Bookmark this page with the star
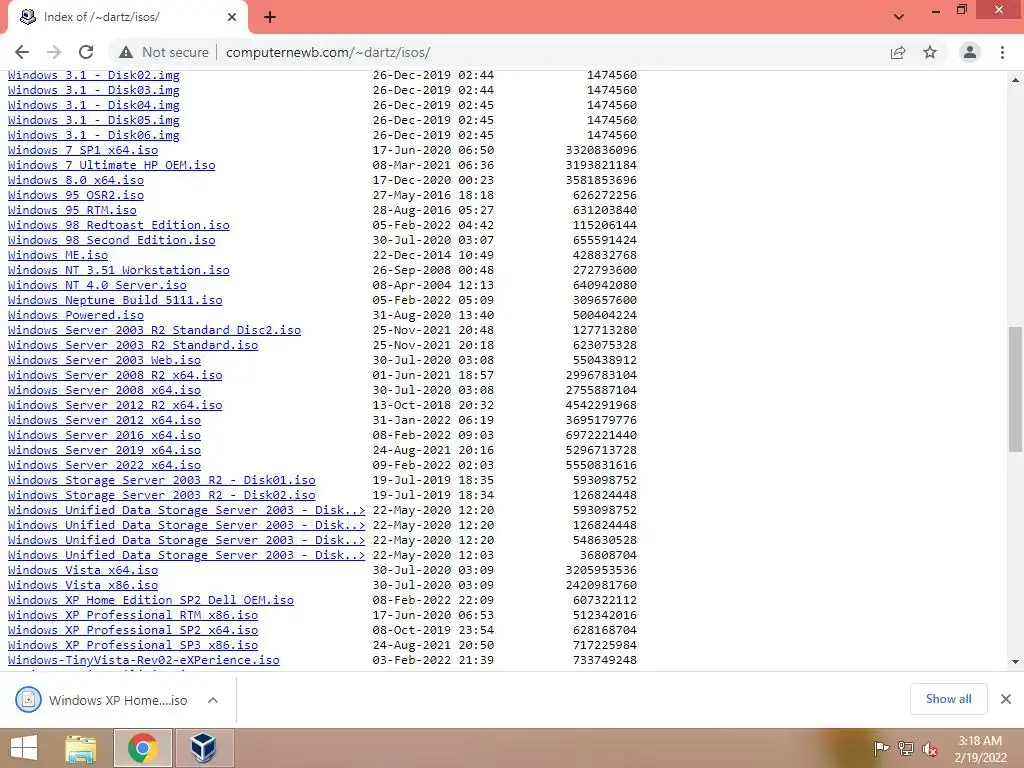1024x768 pixels. [930, 52]
